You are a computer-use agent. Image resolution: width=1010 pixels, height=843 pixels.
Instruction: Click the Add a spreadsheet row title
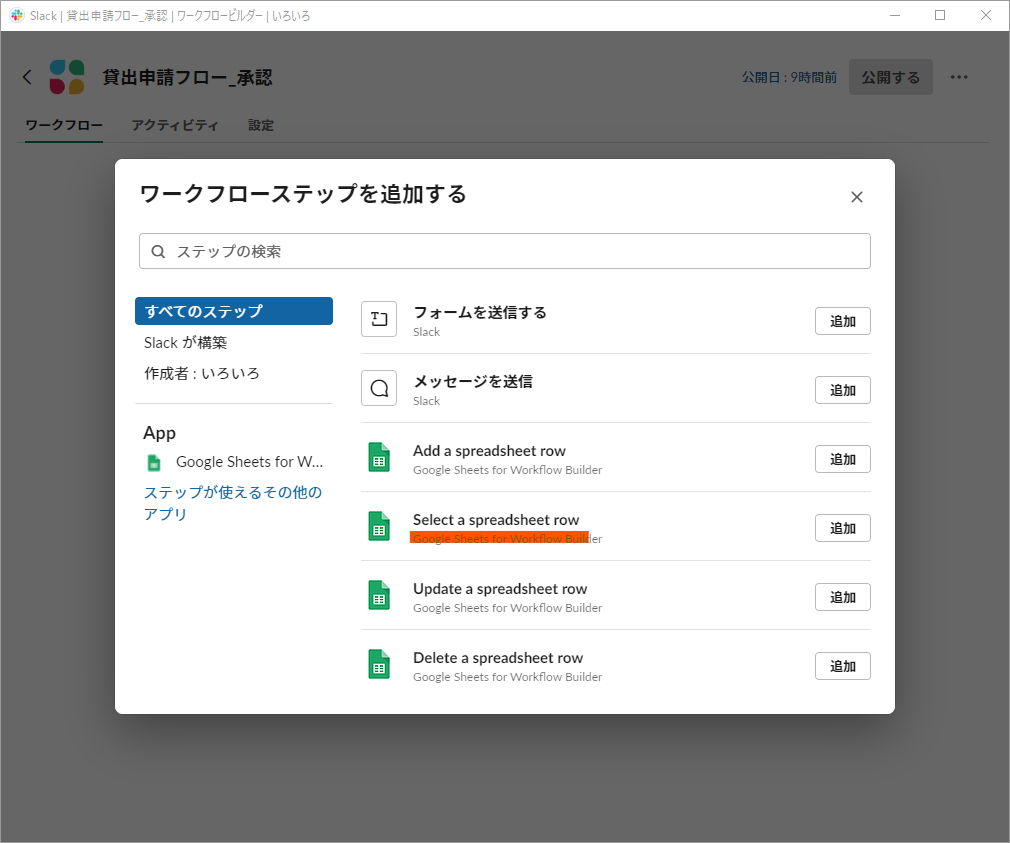pyautogui.click(x=490, y=451)
